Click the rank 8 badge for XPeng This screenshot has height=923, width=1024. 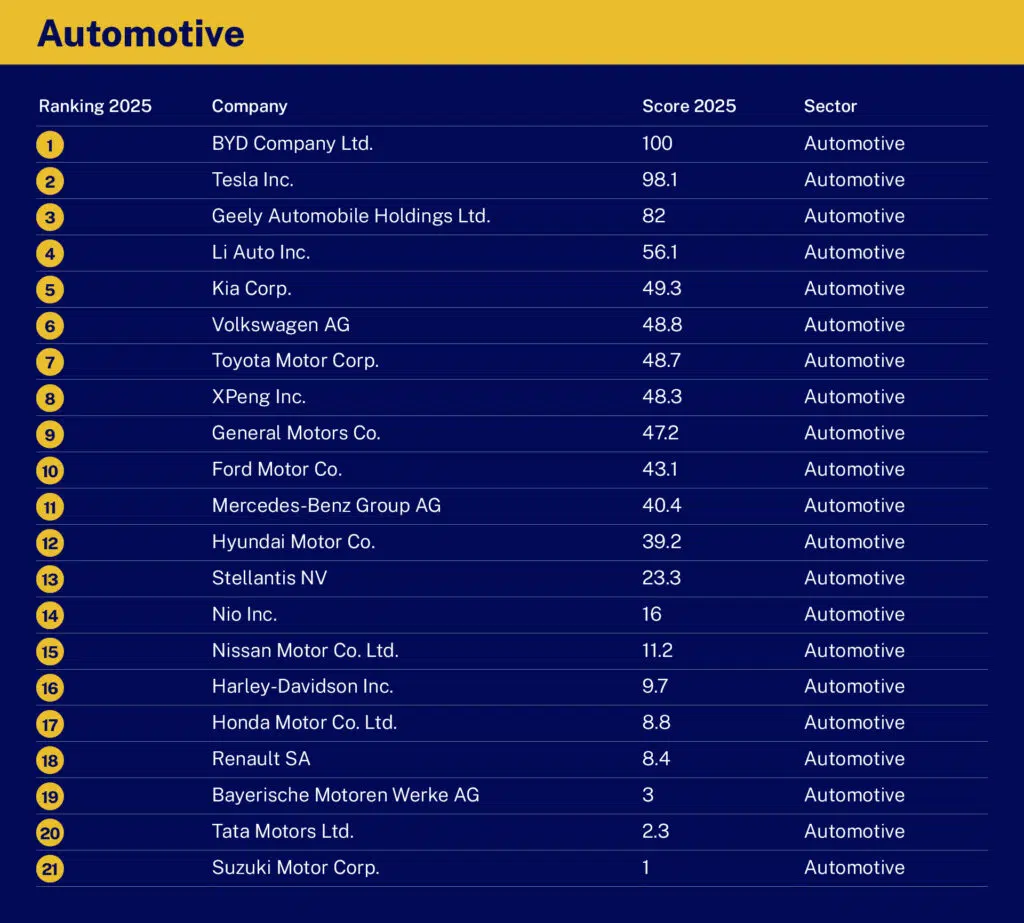pos(50,398)
